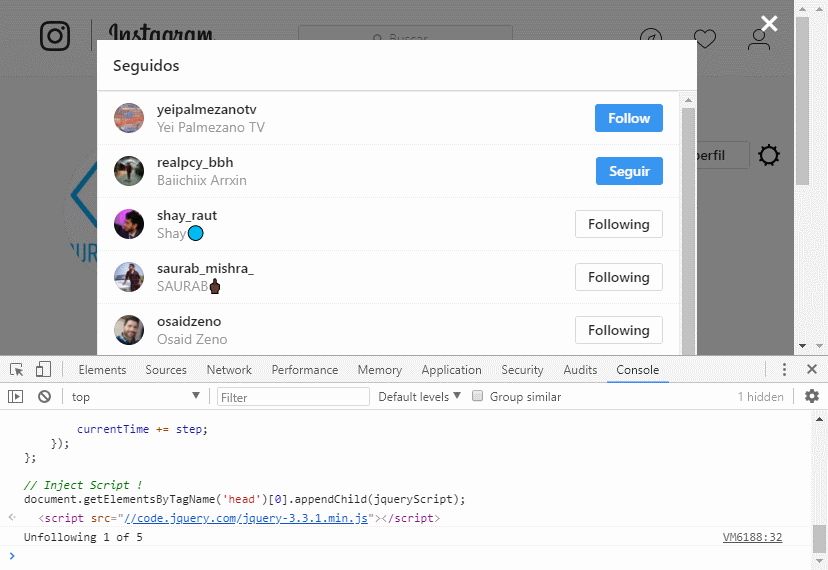Open the DevTools three-dot customize menu
The image size is (828, 570).
(785, 369)
